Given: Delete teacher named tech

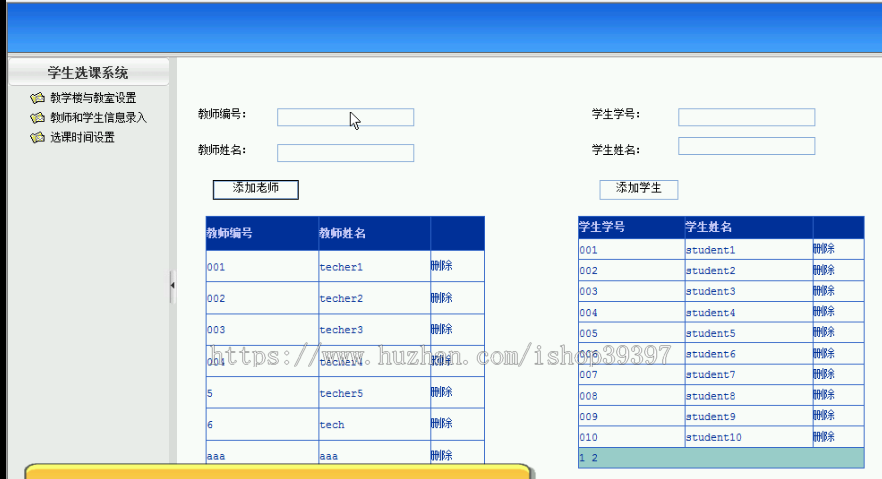Looking at the screenshot, I should (x=442, y=423).
